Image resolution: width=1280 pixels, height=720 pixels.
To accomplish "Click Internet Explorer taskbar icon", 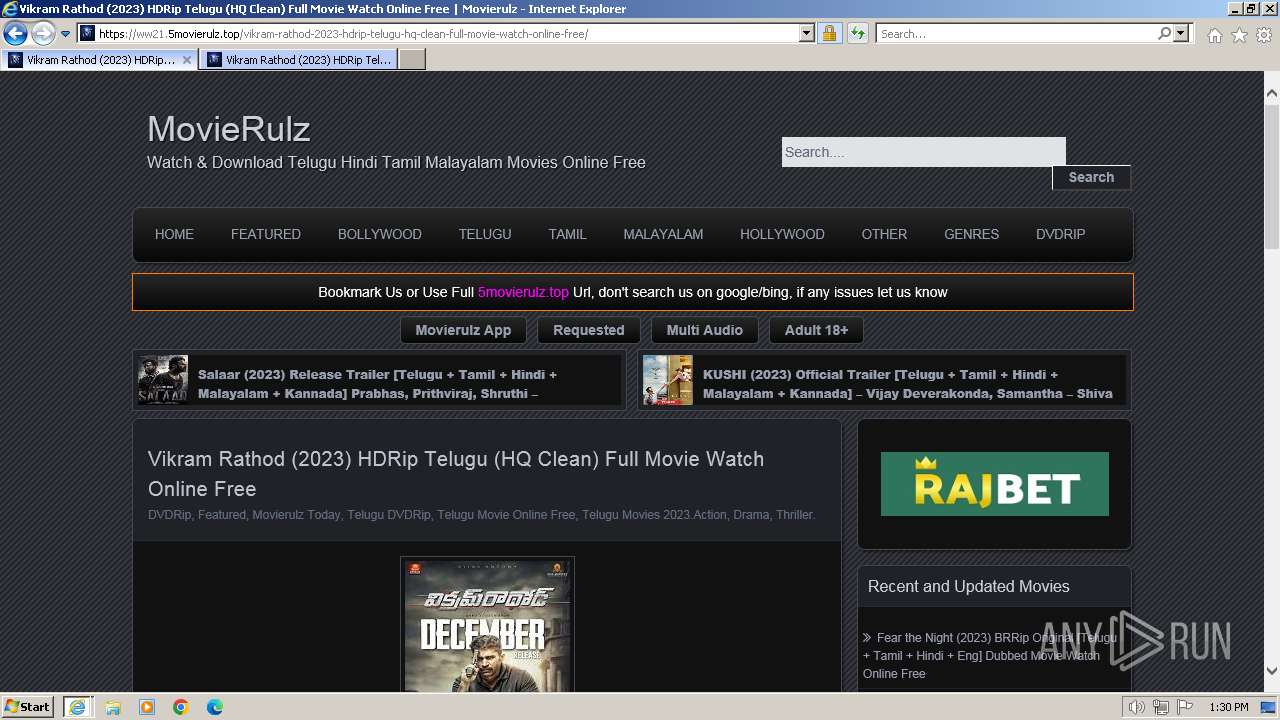I will 77,707.
